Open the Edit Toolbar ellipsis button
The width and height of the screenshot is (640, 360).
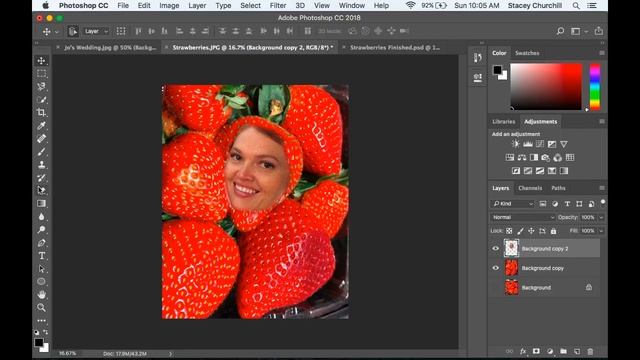pyautogui.click(x=41, y=320)
